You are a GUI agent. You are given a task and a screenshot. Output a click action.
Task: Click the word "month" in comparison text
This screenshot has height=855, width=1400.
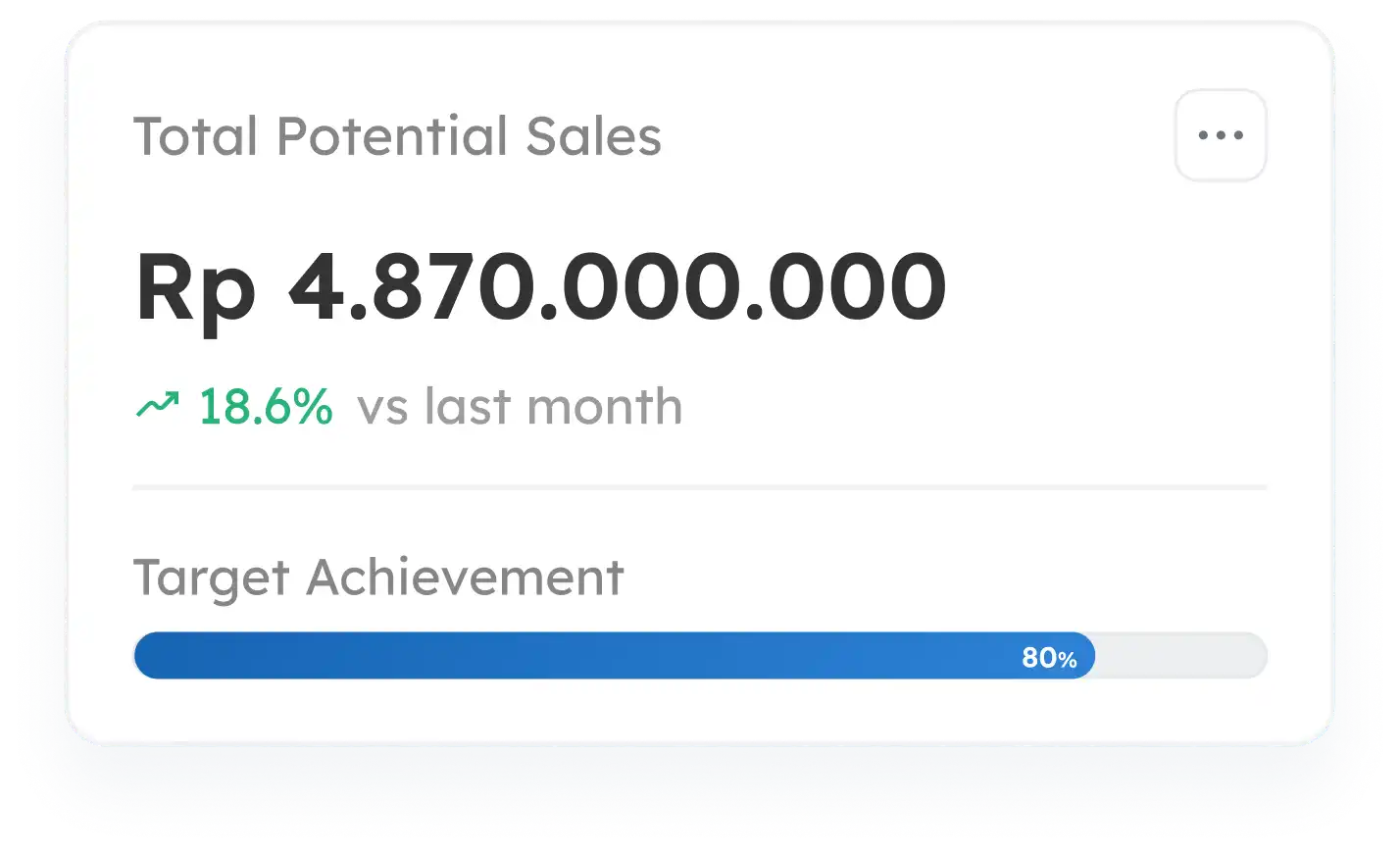pyautogui.click(x=605, y=406)
